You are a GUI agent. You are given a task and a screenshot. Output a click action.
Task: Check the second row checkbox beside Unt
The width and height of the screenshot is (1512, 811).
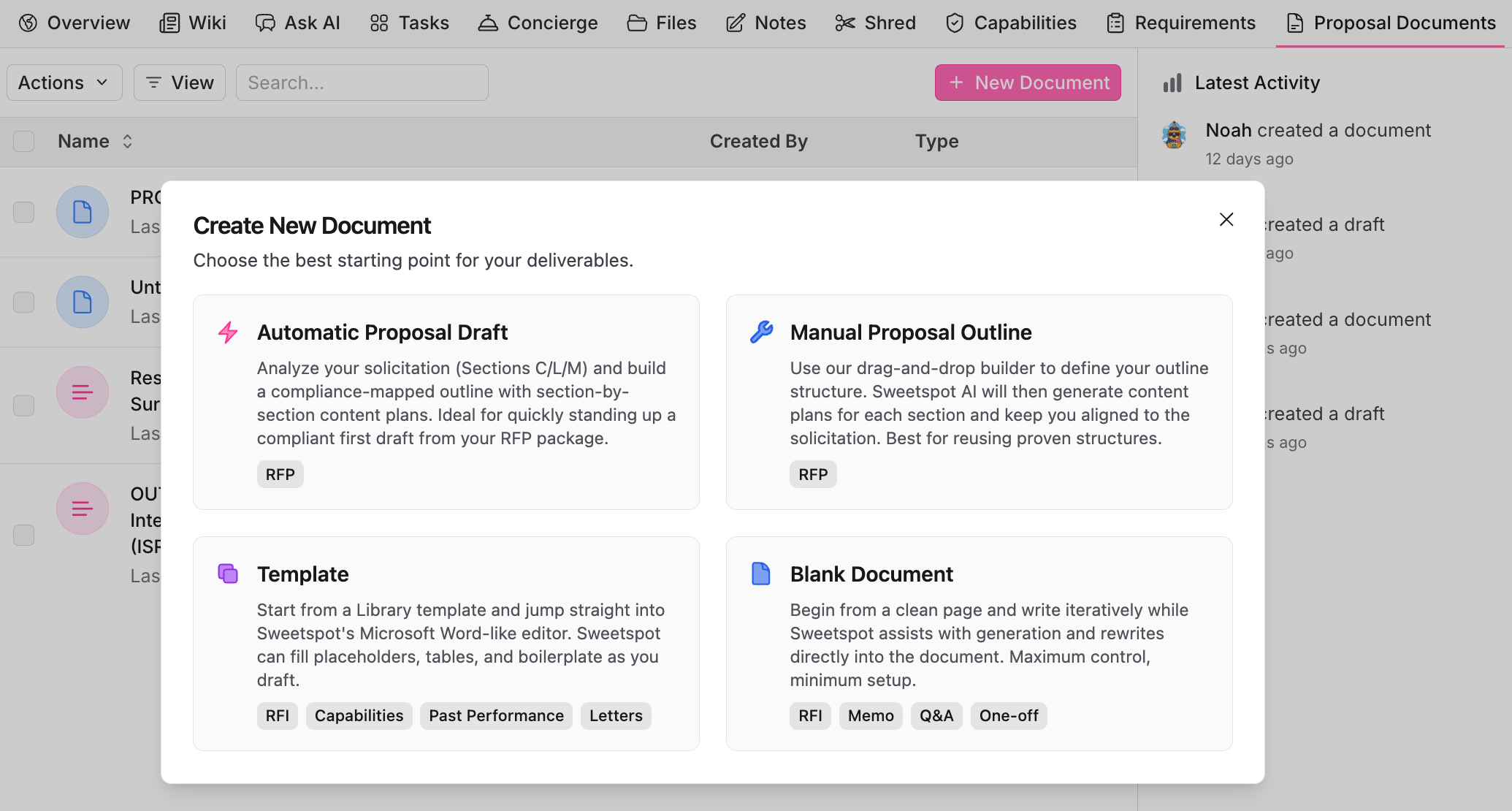pos(24,302)
